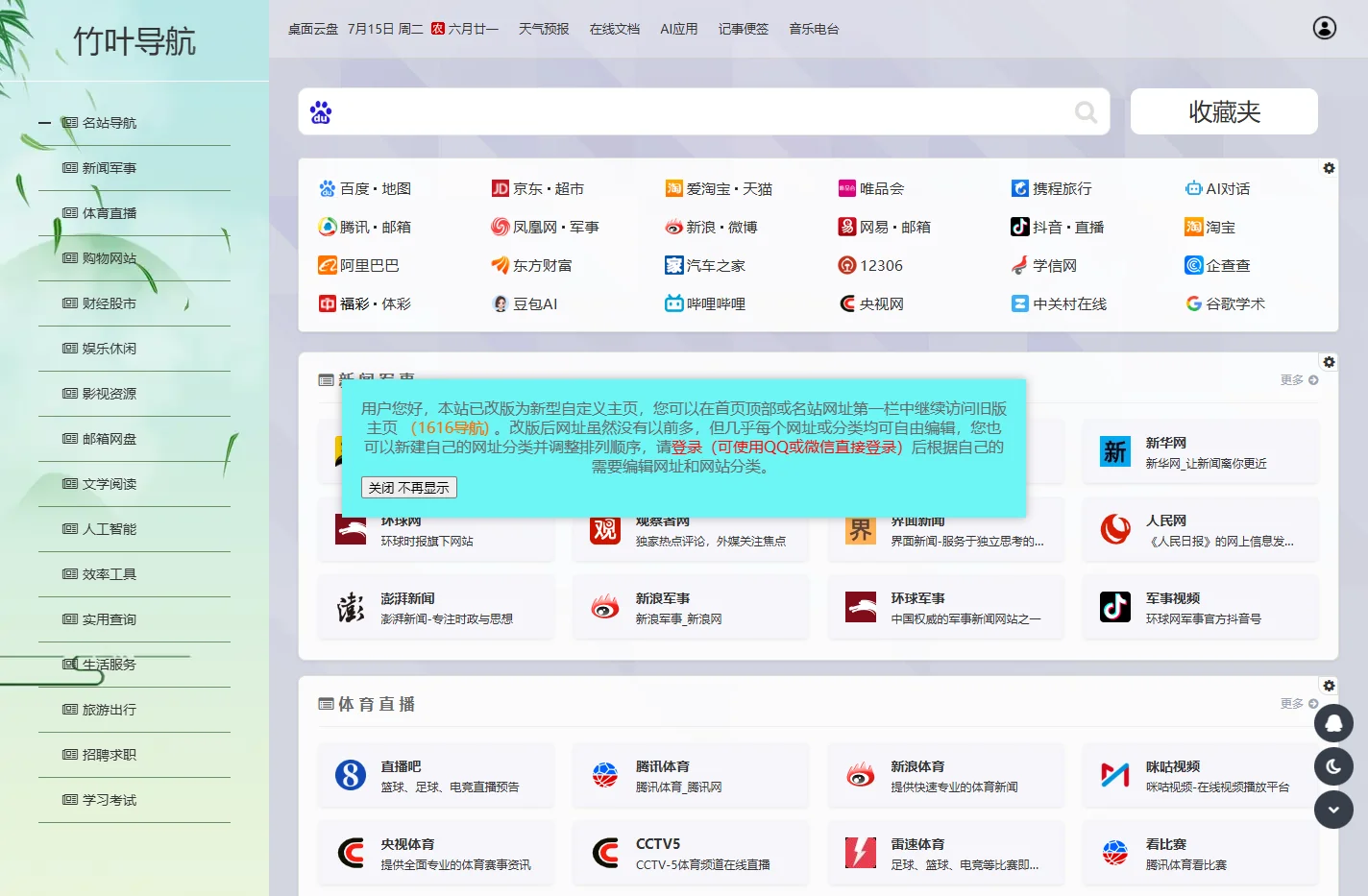1368x896 pixels.
Task: Click AI应用 in the top bar
Action: 679,29
